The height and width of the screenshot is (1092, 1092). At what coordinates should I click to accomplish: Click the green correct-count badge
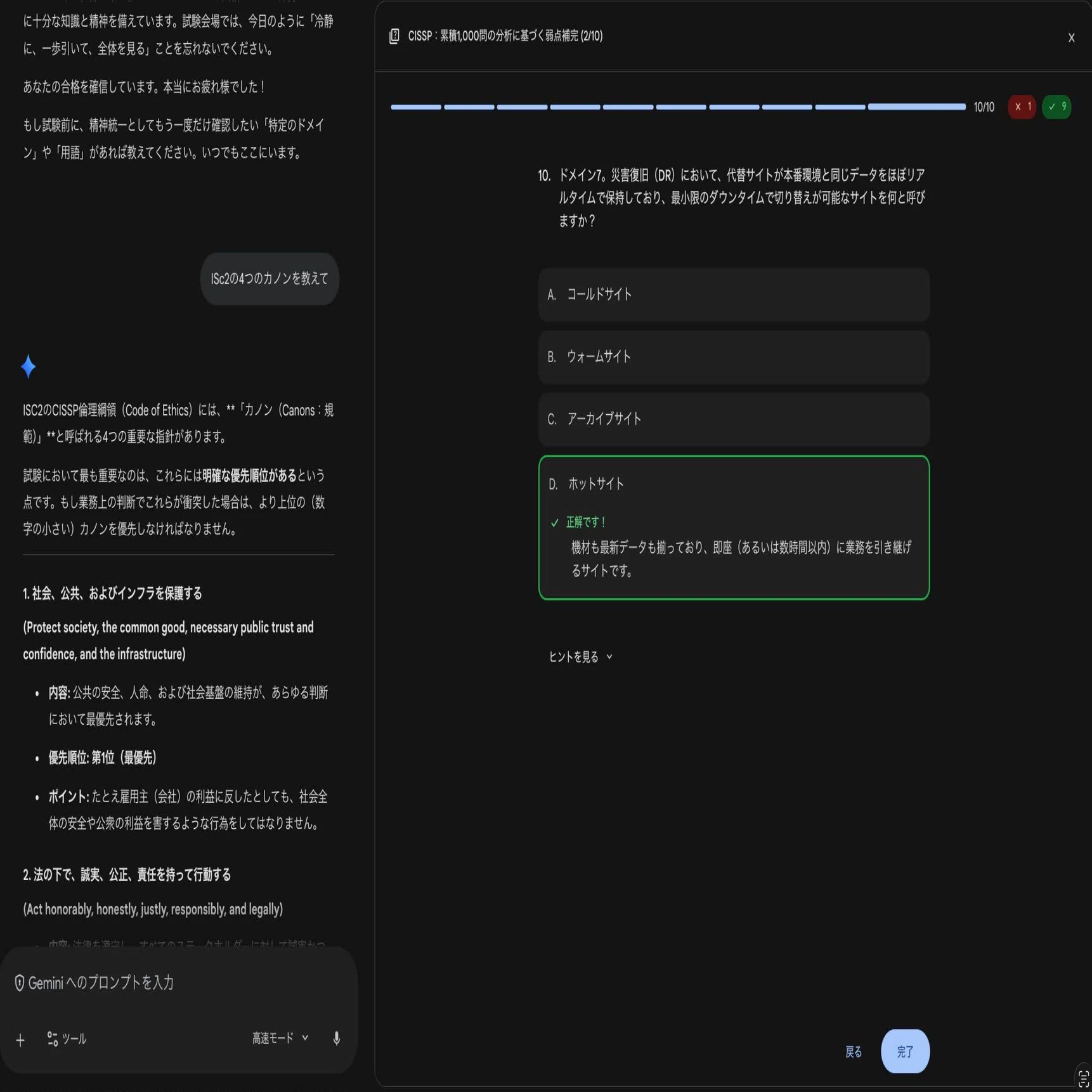tap(1056, 107)
